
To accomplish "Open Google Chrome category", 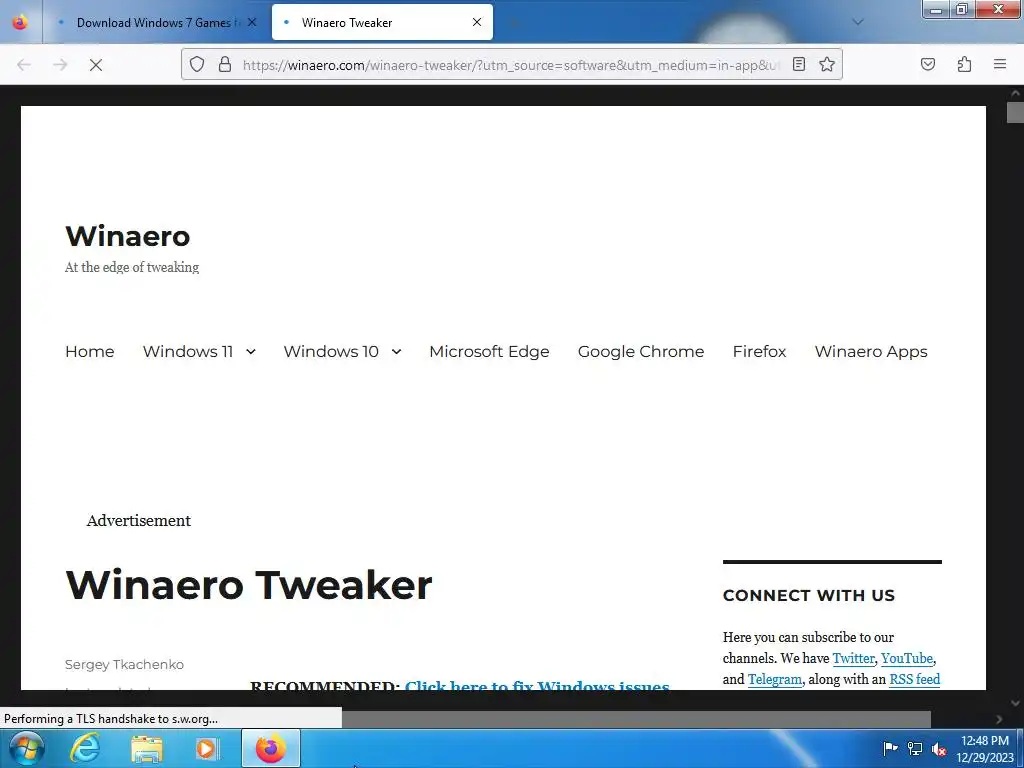I will [x=641, y=351].
